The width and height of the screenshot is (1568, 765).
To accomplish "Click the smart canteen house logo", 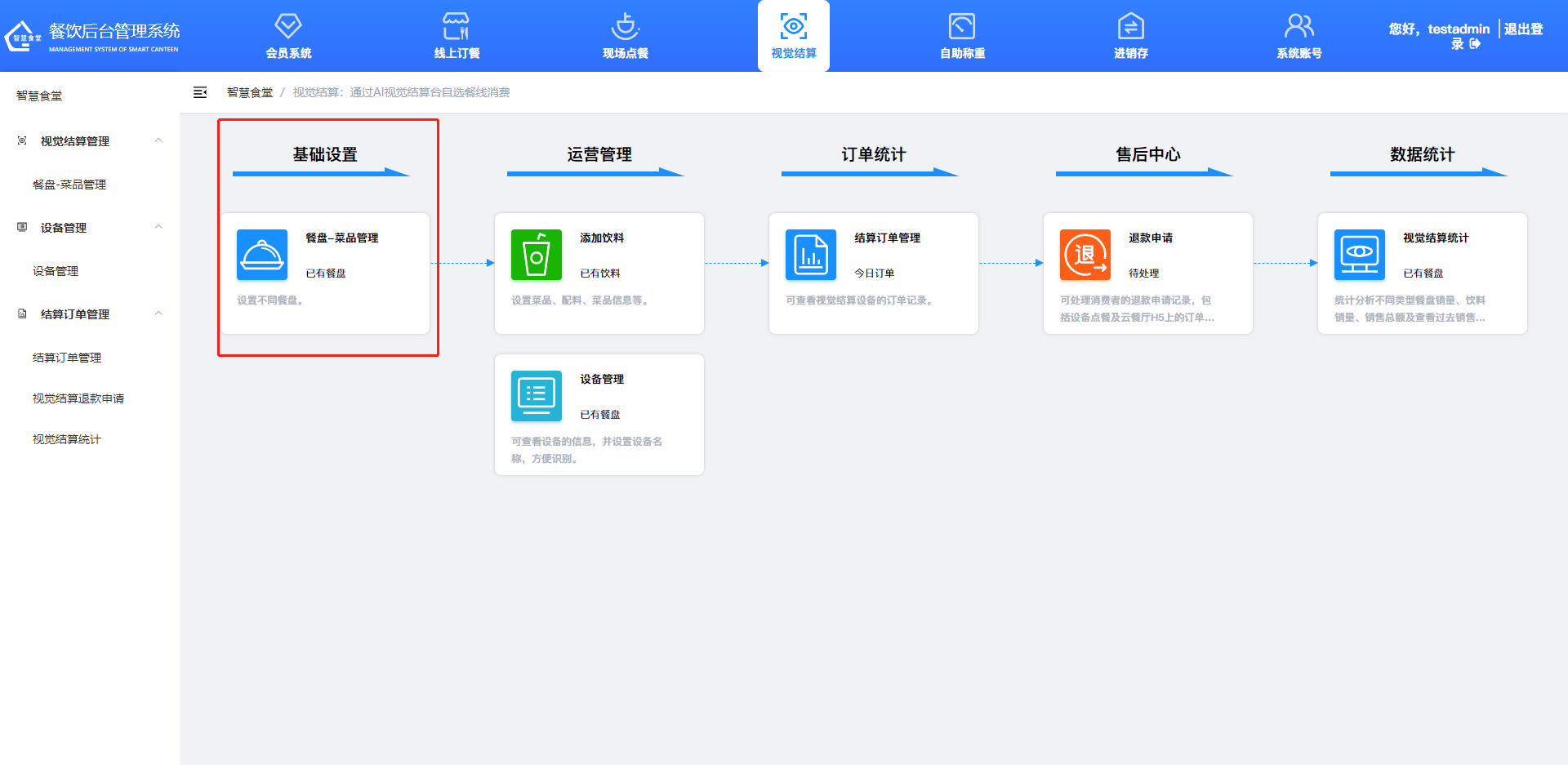I will pos(22,37).
